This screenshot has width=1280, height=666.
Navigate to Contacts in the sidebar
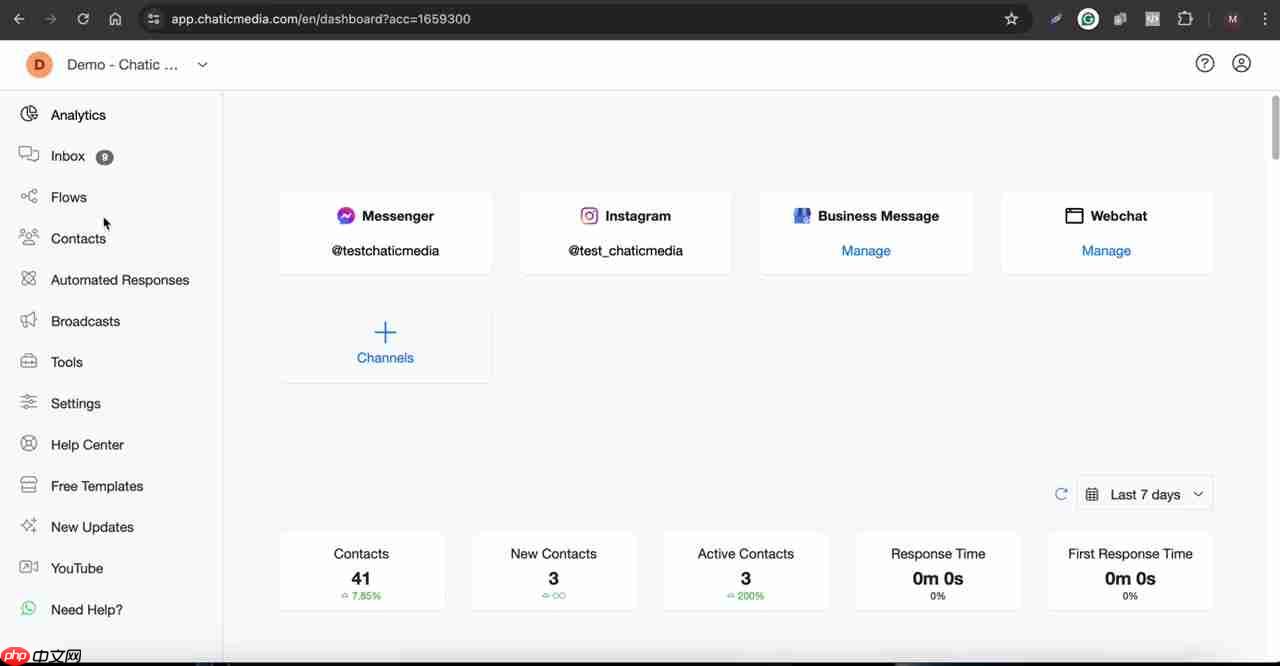click(78, 238)
